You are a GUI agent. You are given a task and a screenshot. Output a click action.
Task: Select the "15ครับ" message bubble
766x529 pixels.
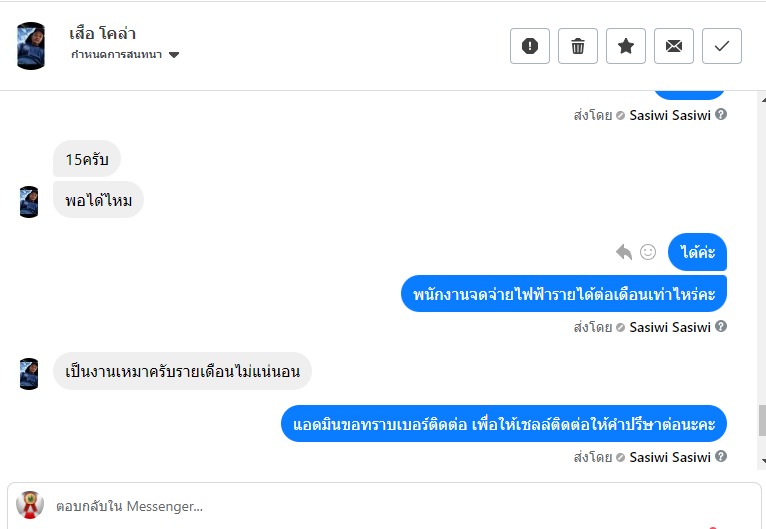[87, 159]
